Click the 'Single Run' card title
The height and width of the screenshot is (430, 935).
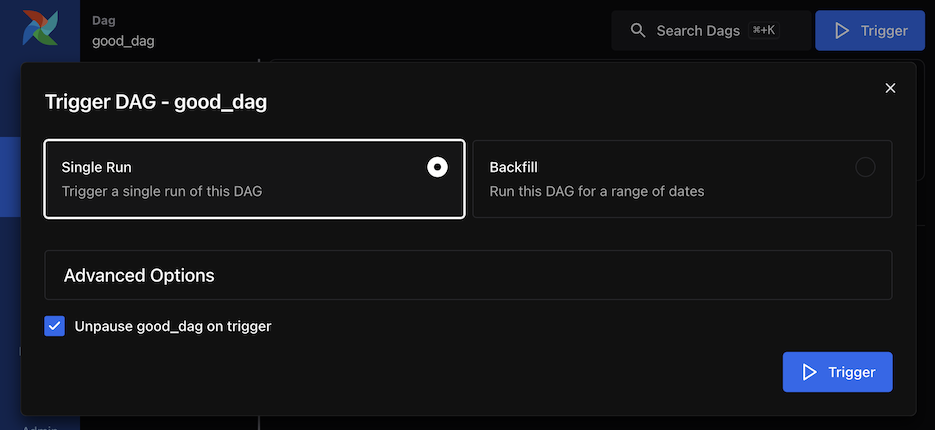click(96, 167)
